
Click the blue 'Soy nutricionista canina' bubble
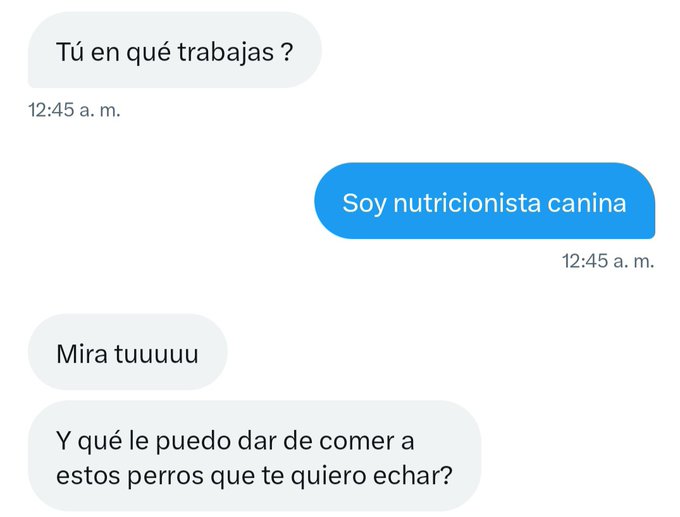tap(484, 201)
